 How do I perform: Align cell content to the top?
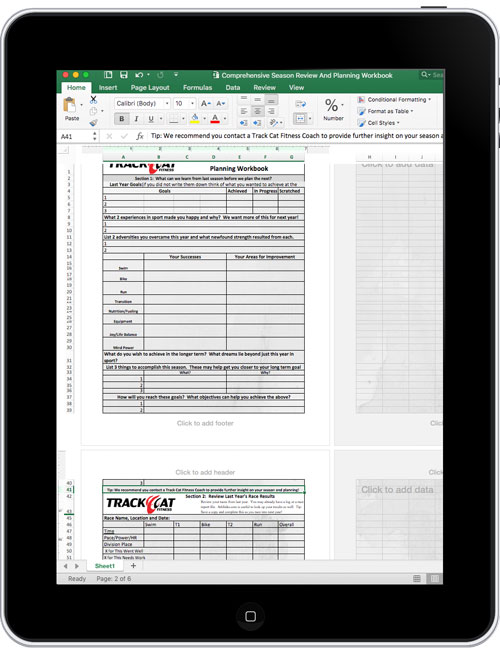coord(244,99)
